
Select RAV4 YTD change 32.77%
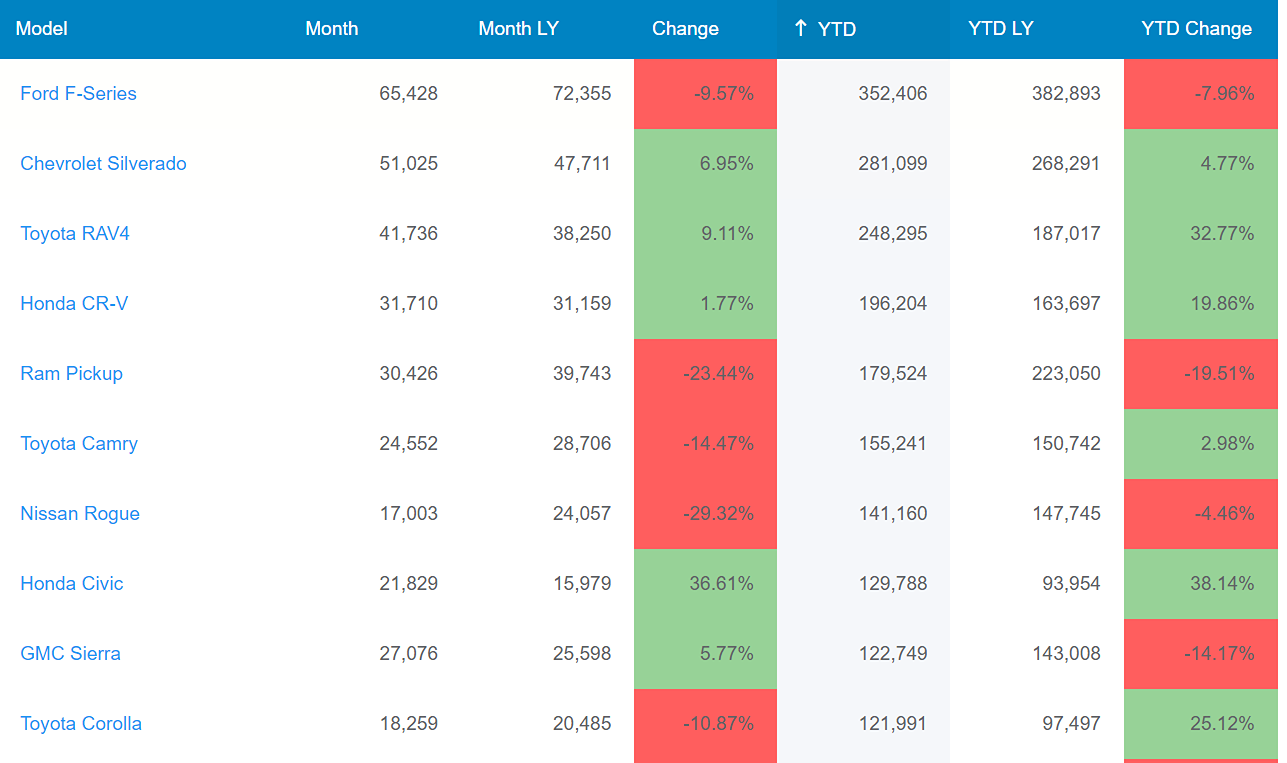pyautogui.click(x=1201, y=234)
